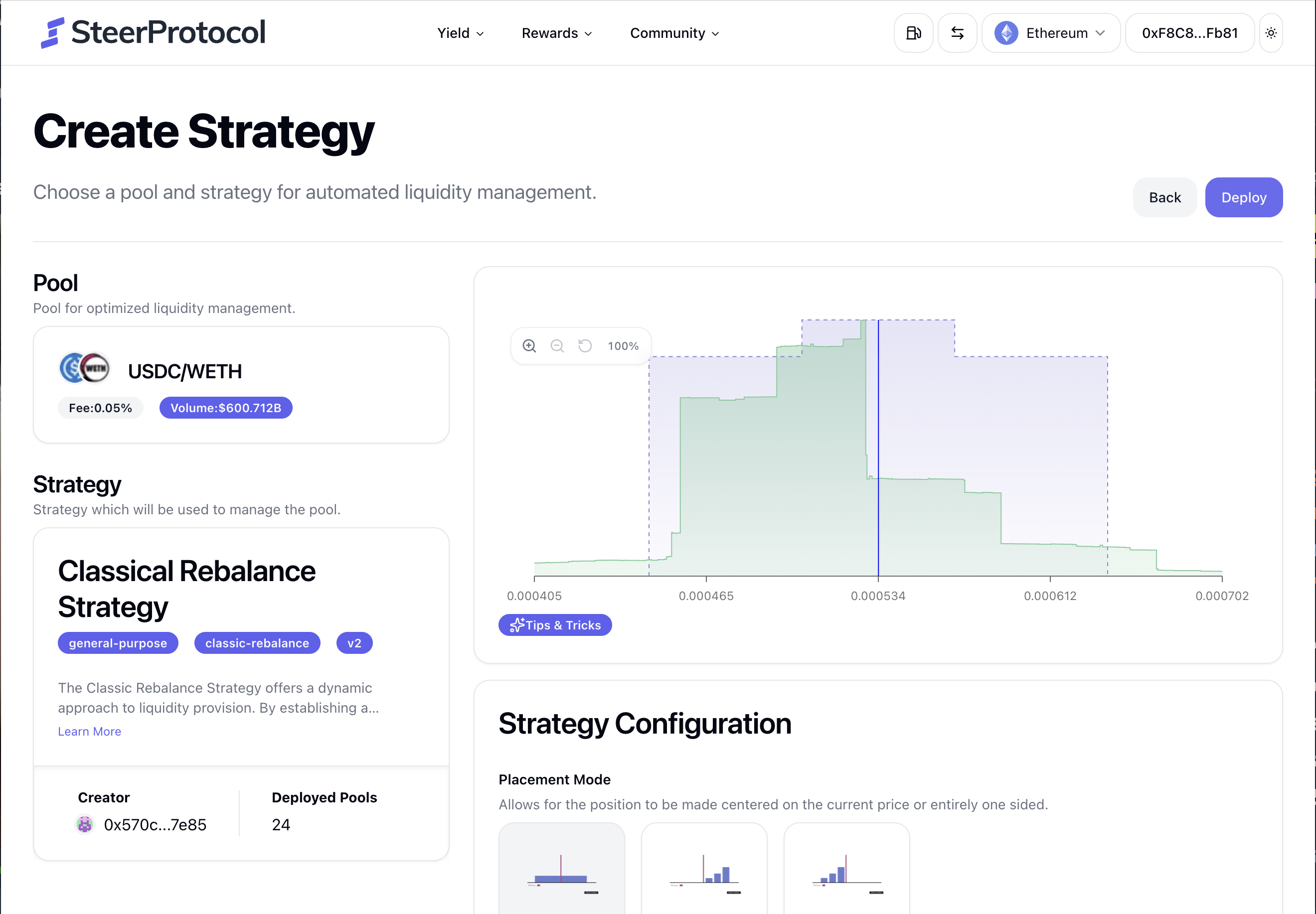The height and width of the screenshot is (914, 1316).
Task: Click the SteerProtocol logo
Action: [x=153, y=33]
